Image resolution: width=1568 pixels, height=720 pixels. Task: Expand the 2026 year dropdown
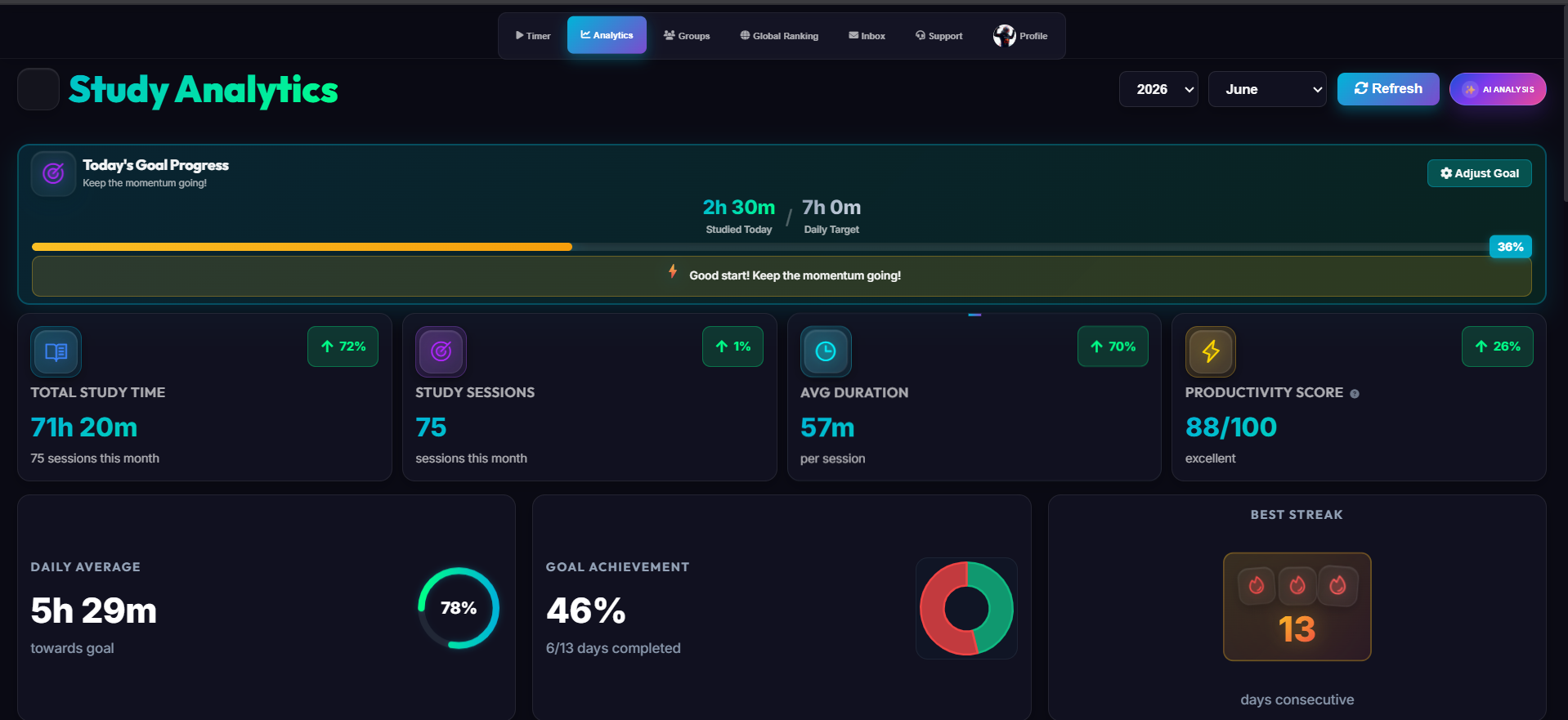[1158, 89]
